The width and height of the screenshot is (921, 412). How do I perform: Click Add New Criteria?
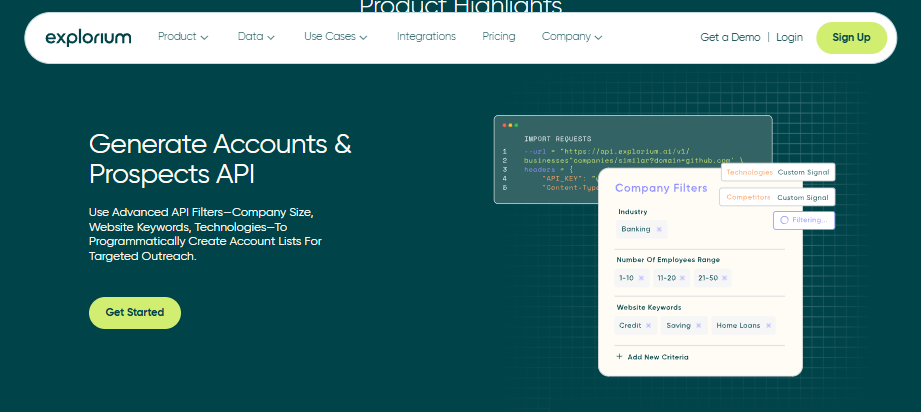(x=652, y=357)
